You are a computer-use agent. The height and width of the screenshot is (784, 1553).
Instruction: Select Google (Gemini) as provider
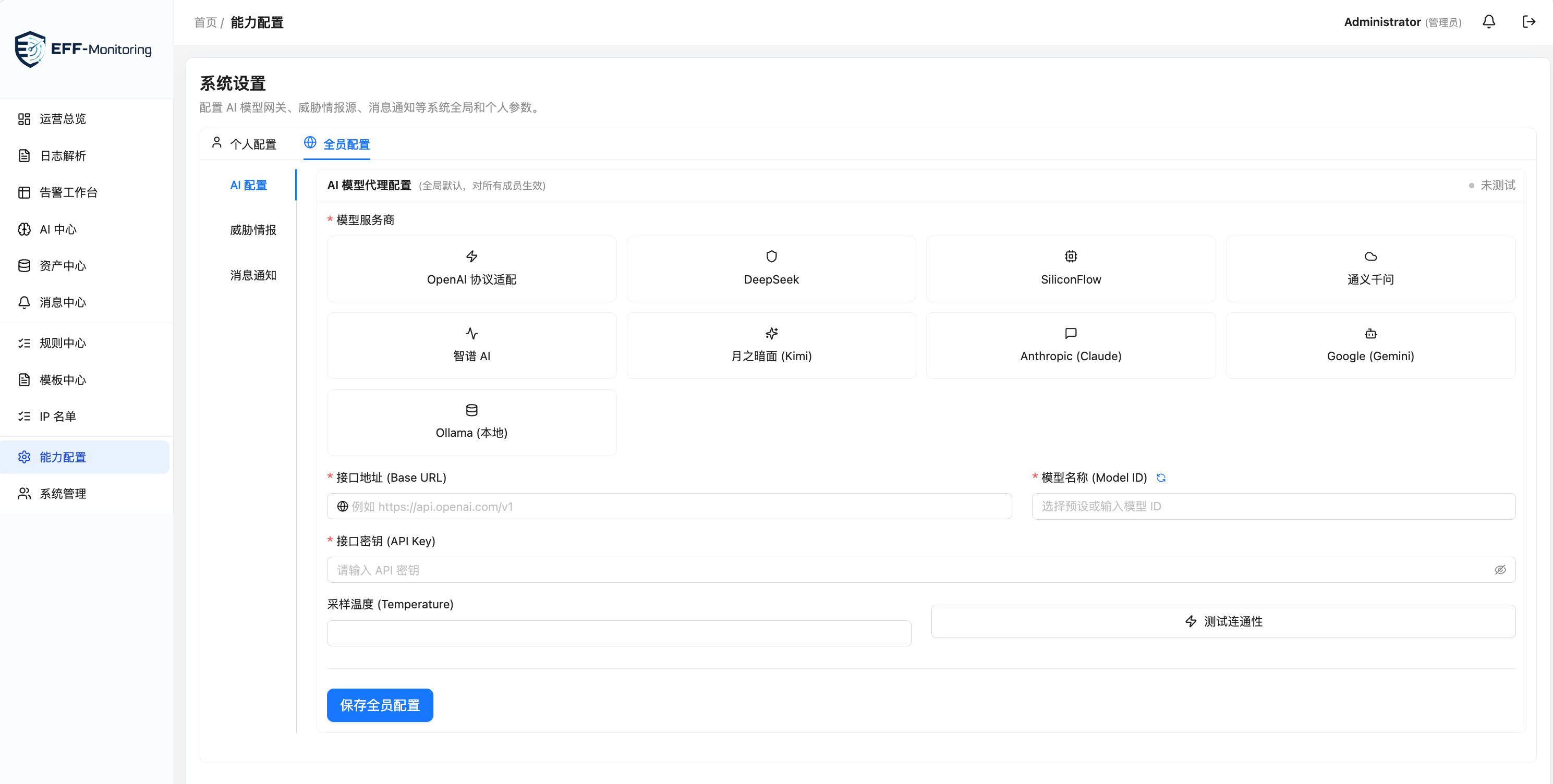point(1370,345)
